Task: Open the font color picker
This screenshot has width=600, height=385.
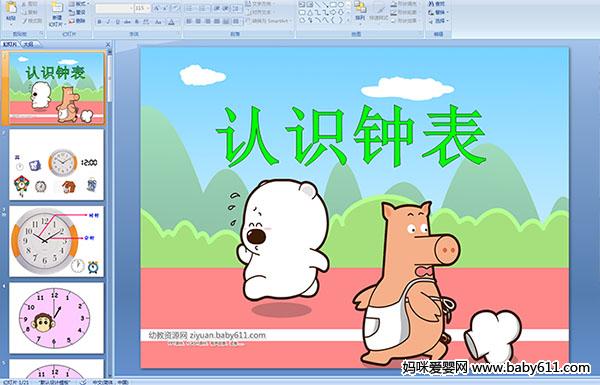Action: [x=172, y=22]
